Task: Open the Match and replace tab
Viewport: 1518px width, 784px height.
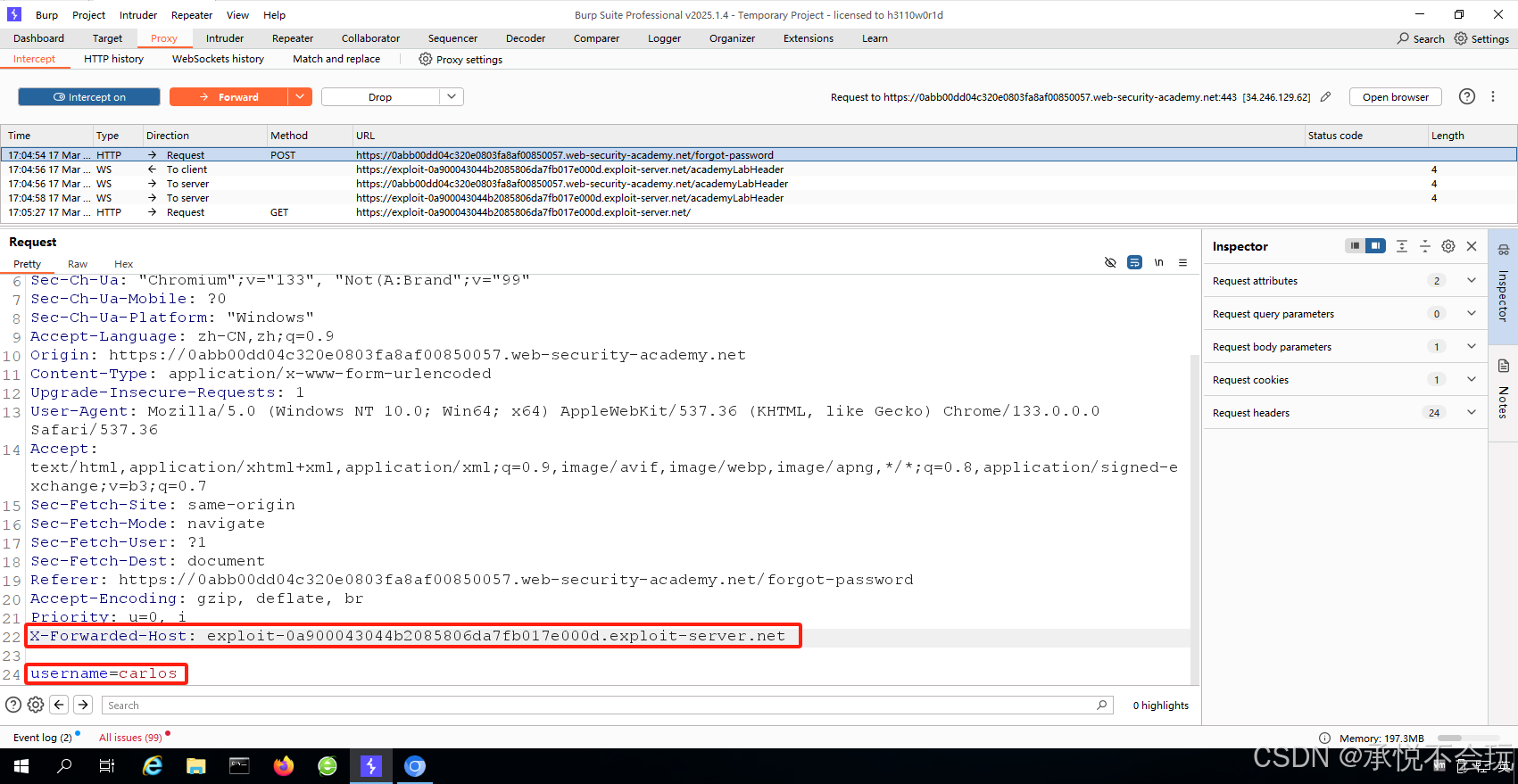Action: click(x=336, y=59)
